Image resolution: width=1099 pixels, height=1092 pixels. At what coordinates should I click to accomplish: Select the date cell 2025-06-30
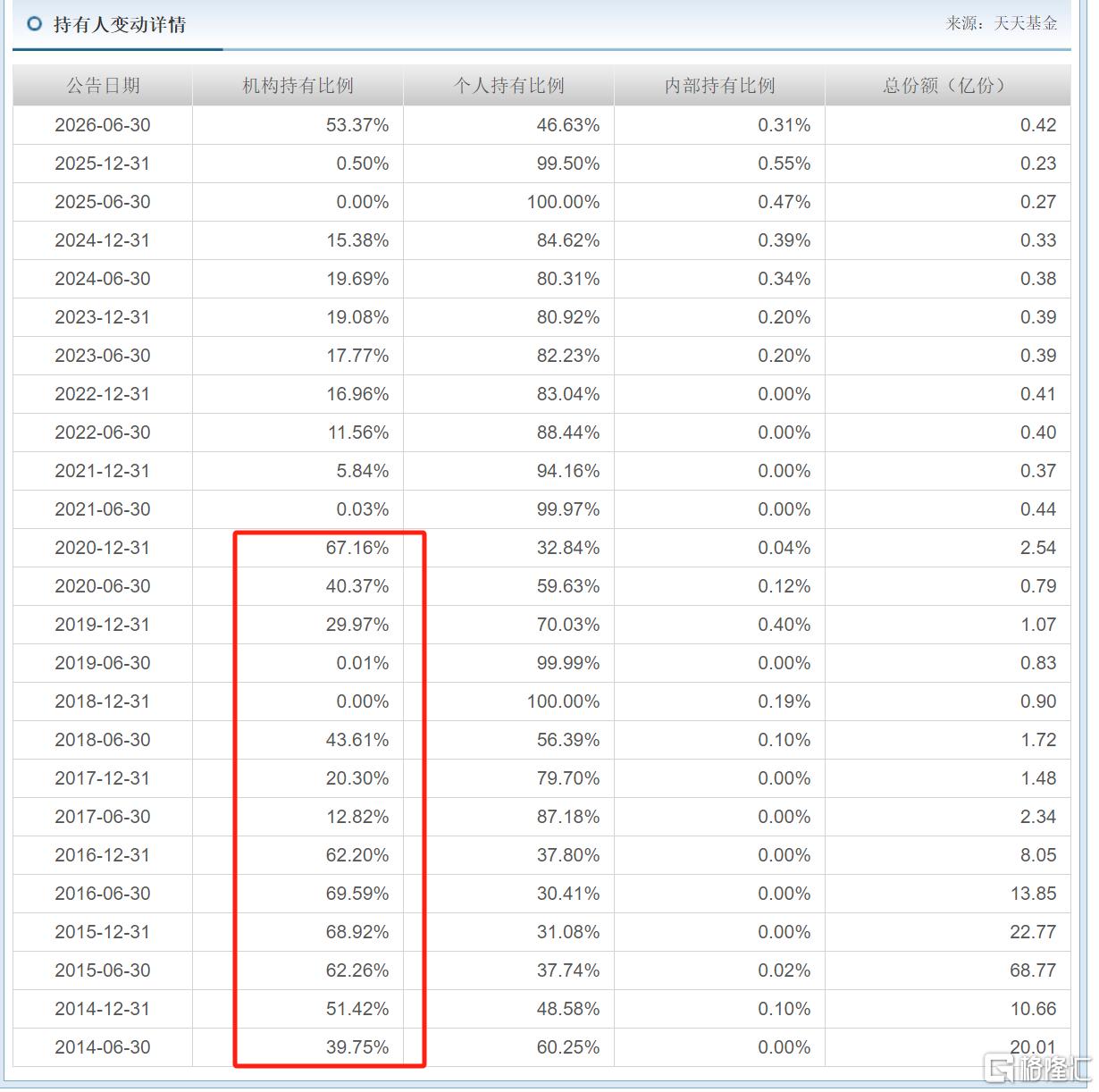(x=103, y=202)
